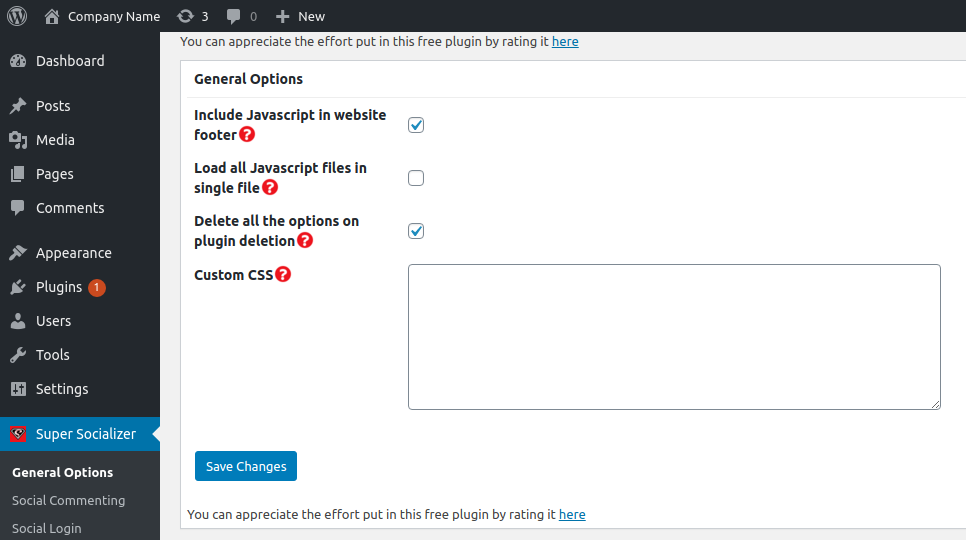
Task: Enable Load all Javascript files in single file
Action: (x=416, y=178)
